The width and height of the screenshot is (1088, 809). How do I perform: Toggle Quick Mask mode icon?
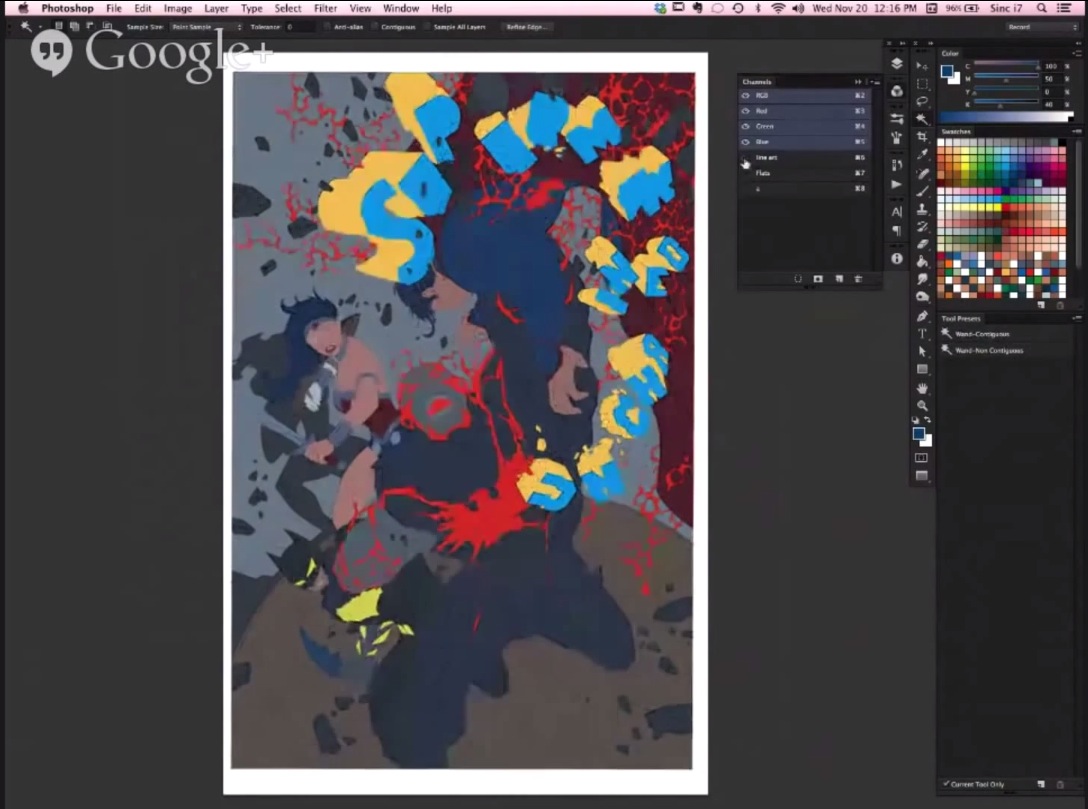pos(921,458)
